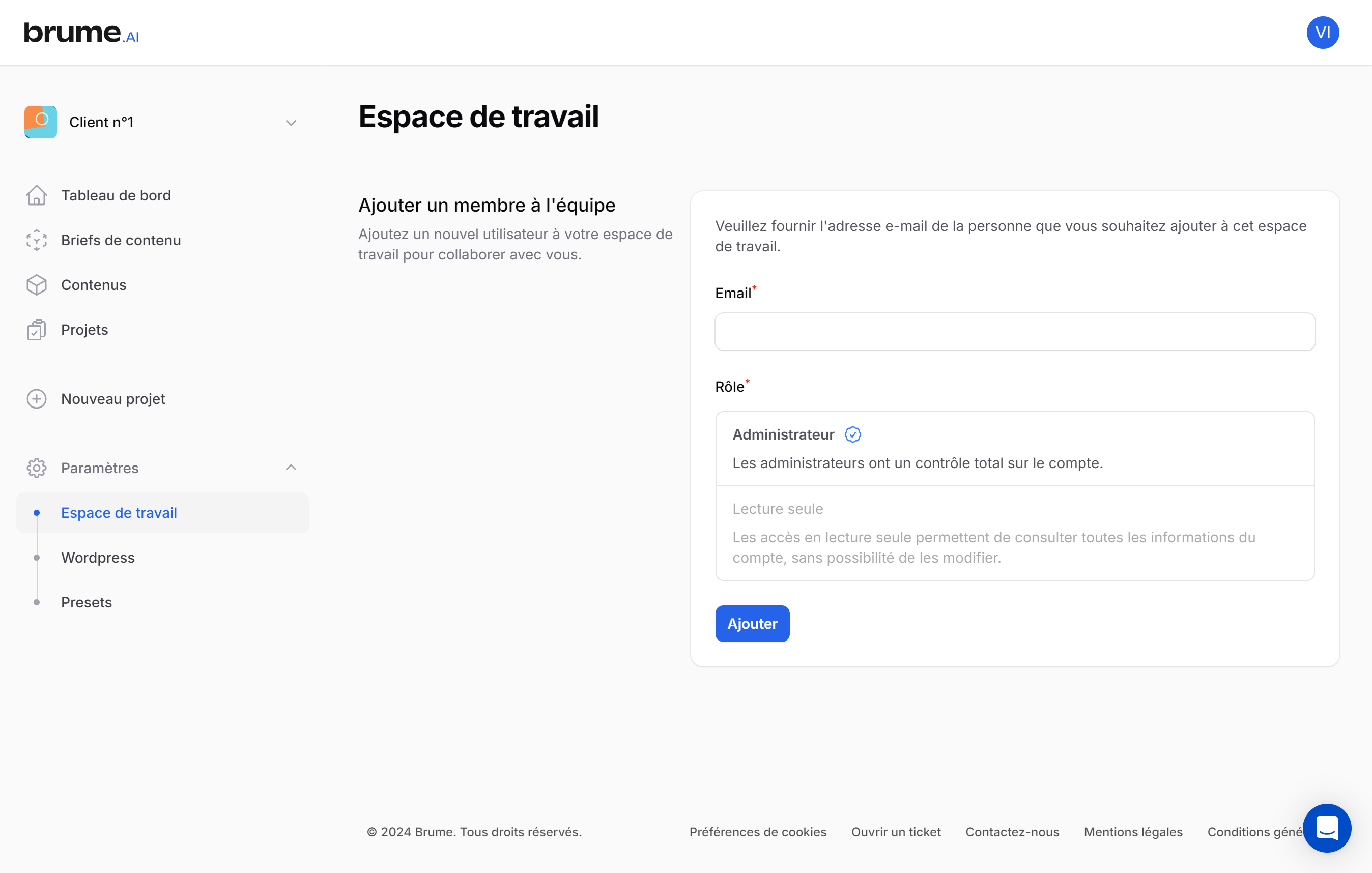Click the Nouveau projet plus icon
1372x873 pixels.
pos(37,399)
